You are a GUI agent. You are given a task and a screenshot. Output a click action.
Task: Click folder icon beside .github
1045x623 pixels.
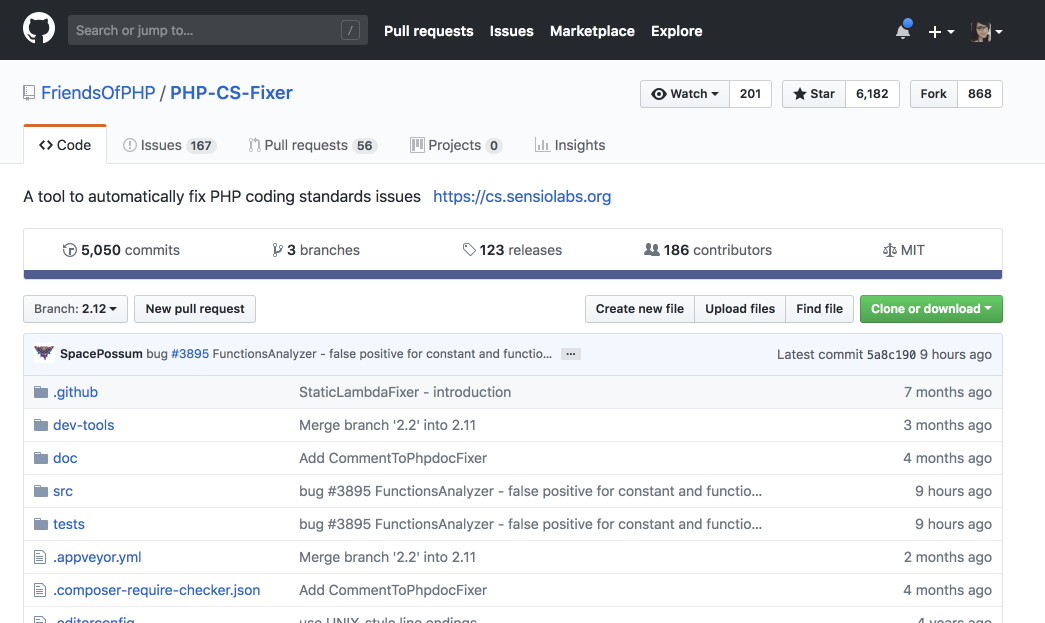[41, 392]
